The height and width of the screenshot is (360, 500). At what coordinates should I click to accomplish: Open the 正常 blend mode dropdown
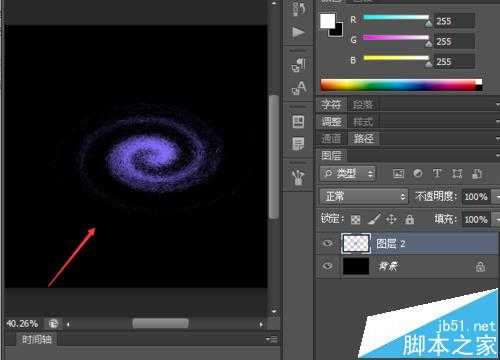tap(364, 196)
